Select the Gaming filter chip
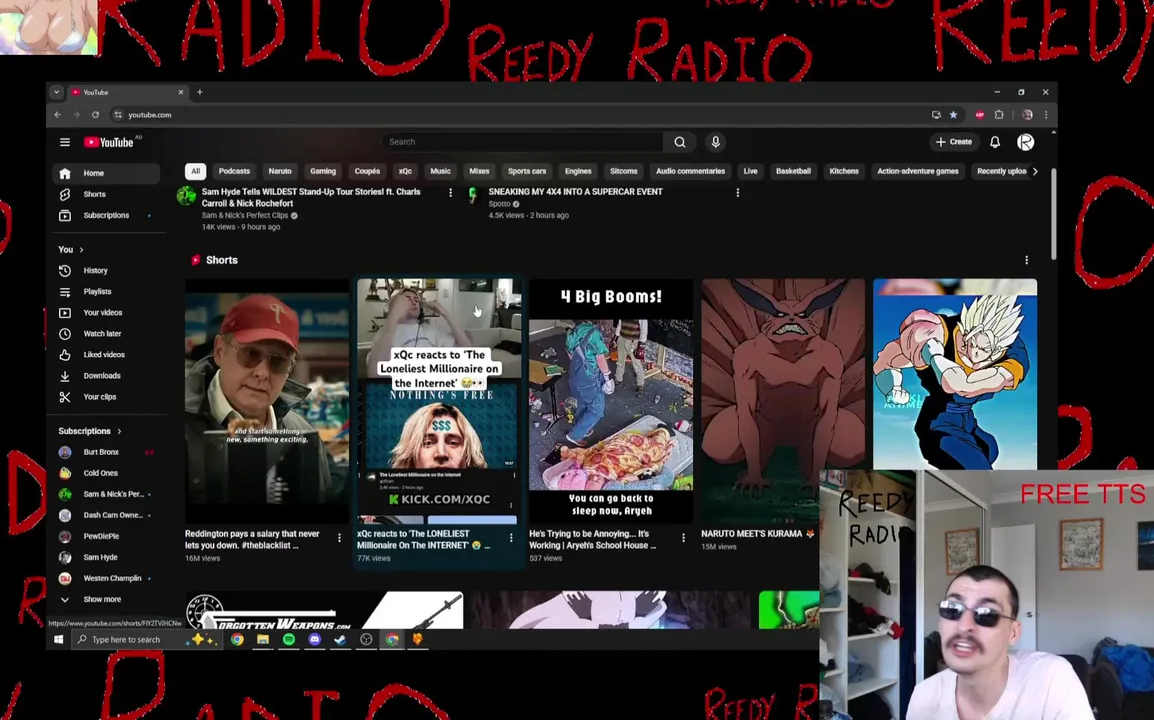 [322, 172]
